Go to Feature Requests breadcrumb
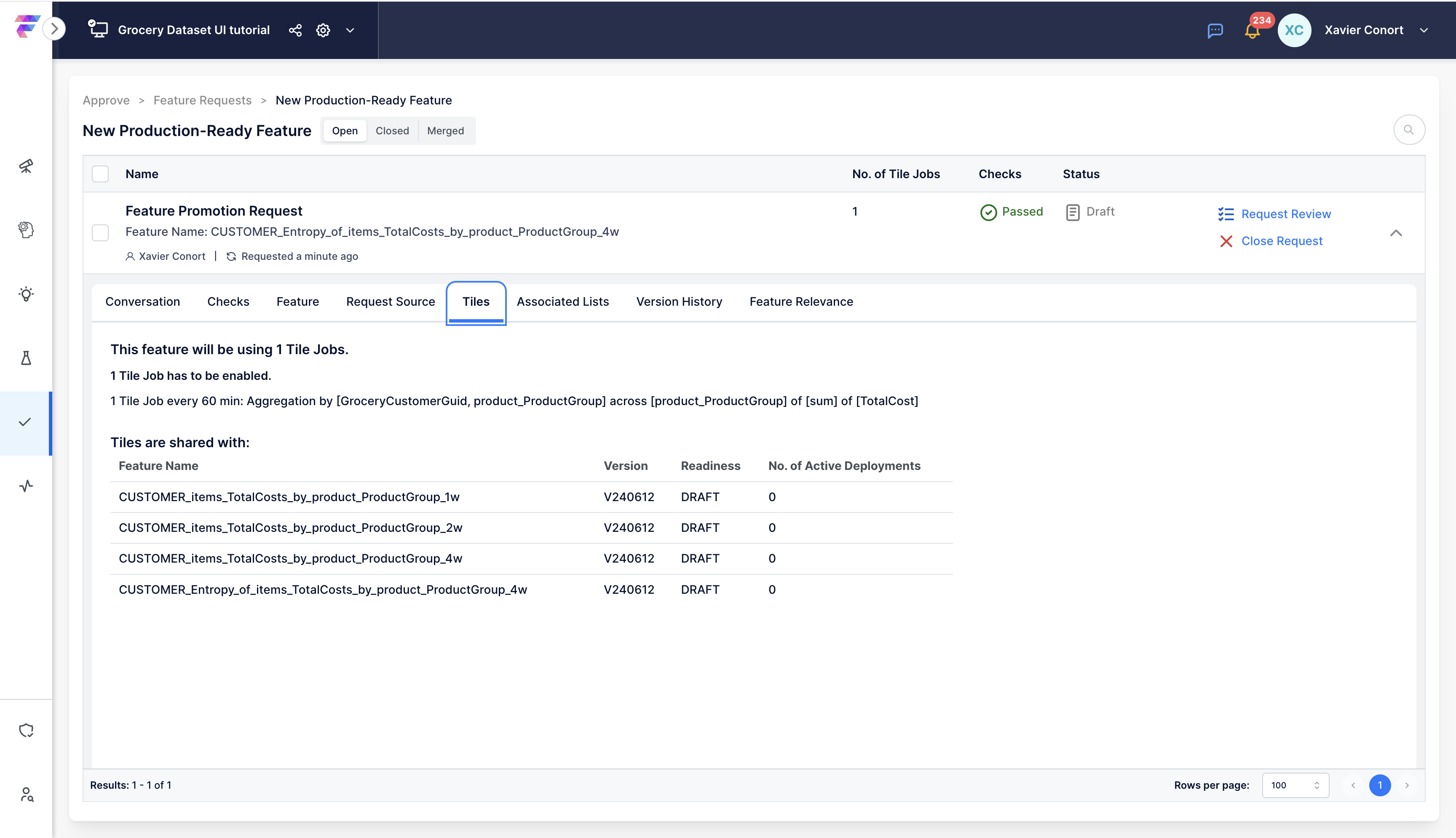 point(202,100)
